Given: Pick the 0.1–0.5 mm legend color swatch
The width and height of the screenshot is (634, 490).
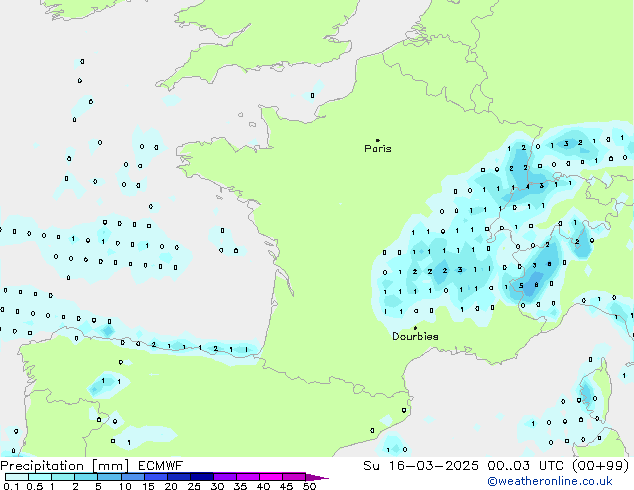Looking at the screenshot, I should pyautogui.click(x=17, y=477).
